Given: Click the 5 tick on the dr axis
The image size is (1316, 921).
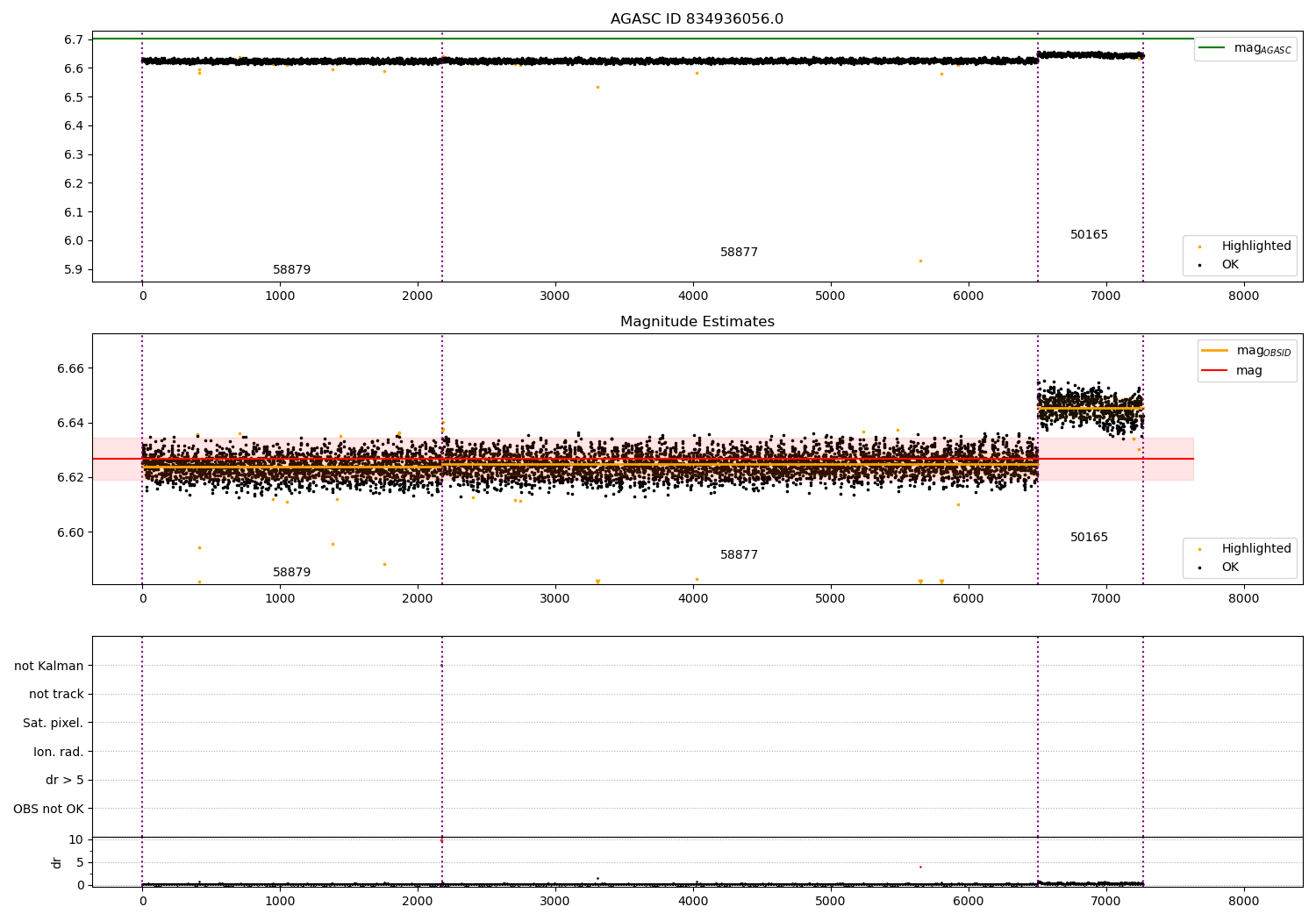Looking at the screenshot, I should click(80, 862).
